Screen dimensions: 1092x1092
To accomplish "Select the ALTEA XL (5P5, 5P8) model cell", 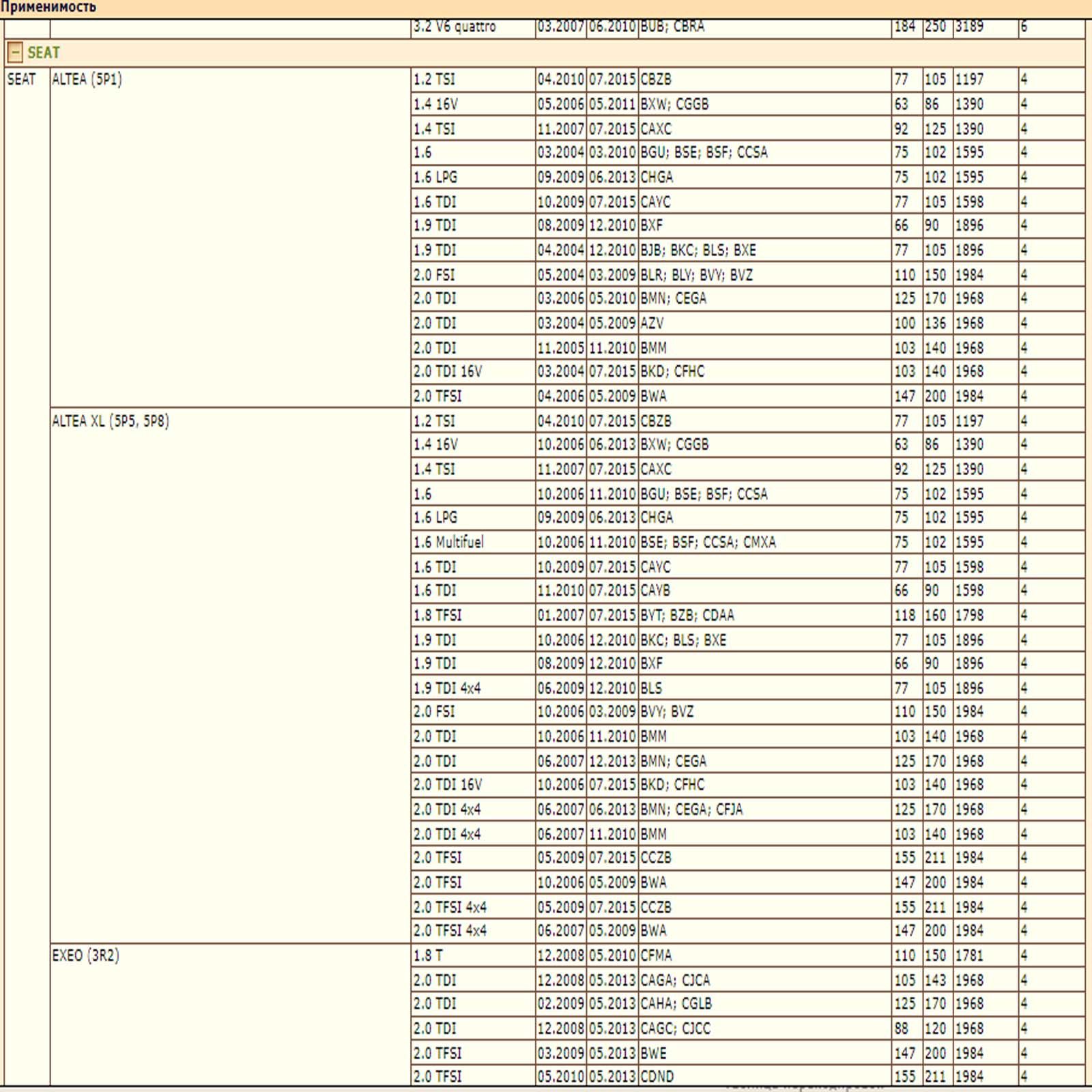I will [x=111, y=421].
